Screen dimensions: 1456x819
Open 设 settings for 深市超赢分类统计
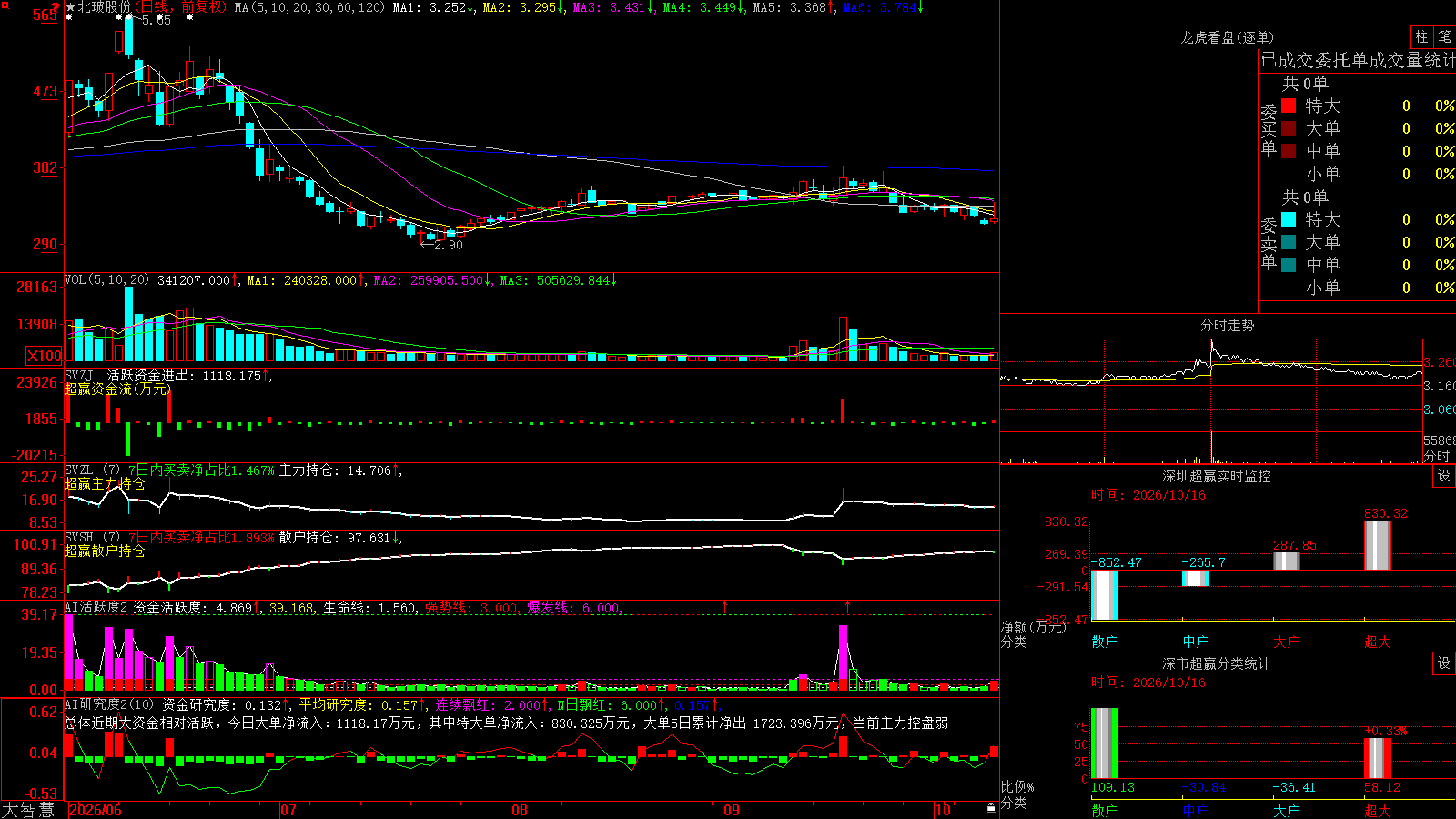click(x=1444, y=663)
